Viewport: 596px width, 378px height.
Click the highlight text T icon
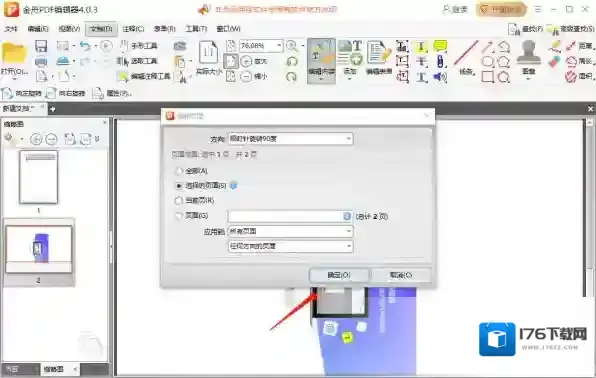tap(421, 46)
